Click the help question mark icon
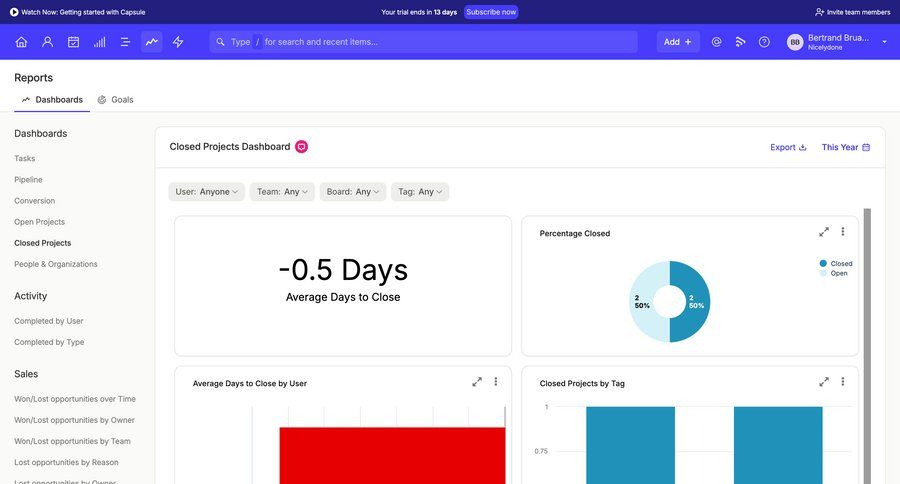The height and width of the screenshot is (484, 900). tap(764, 42)
